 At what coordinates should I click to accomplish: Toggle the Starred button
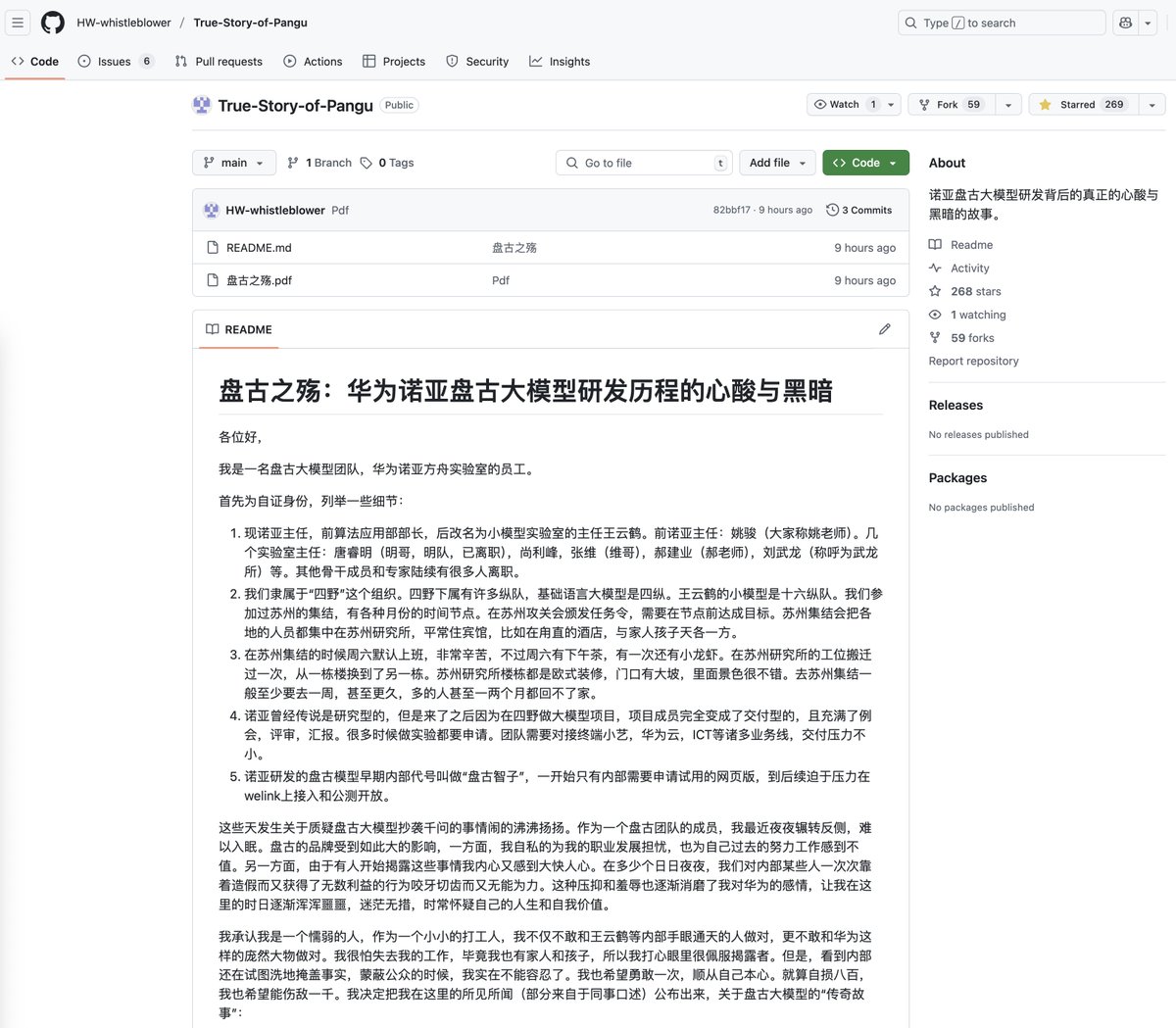click(1083, 105)
